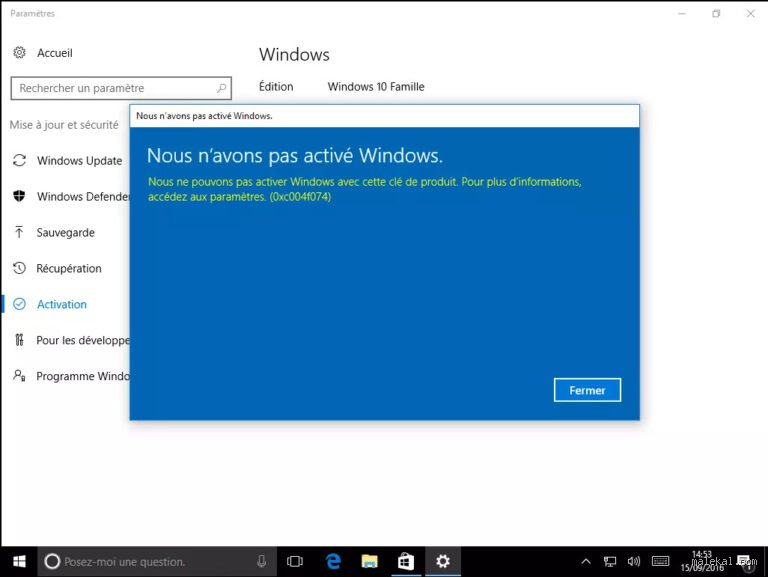The width and height of the screenshot is (768, 577).
Task: Click the Récupération history clock icon
Action: click(x=19, y=268)
